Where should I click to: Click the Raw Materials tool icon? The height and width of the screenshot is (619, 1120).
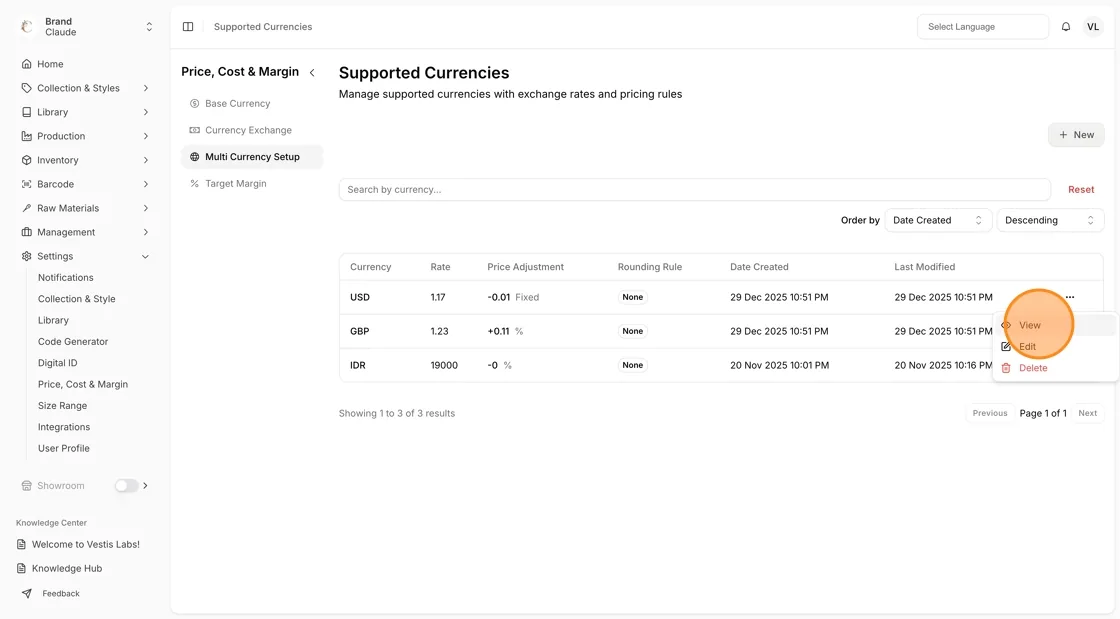26,208
